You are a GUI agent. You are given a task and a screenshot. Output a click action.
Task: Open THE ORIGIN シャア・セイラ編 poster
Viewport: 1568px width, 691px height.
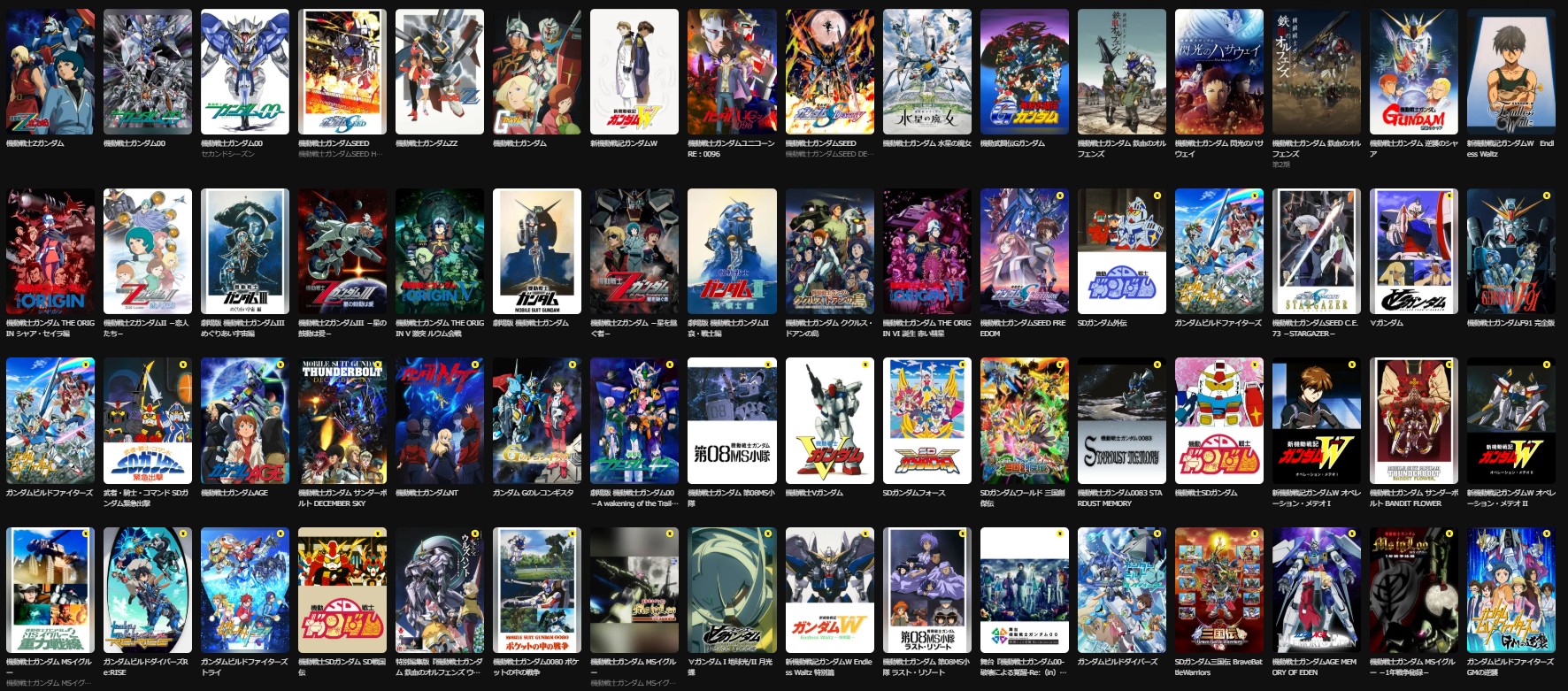coord(50,251)
